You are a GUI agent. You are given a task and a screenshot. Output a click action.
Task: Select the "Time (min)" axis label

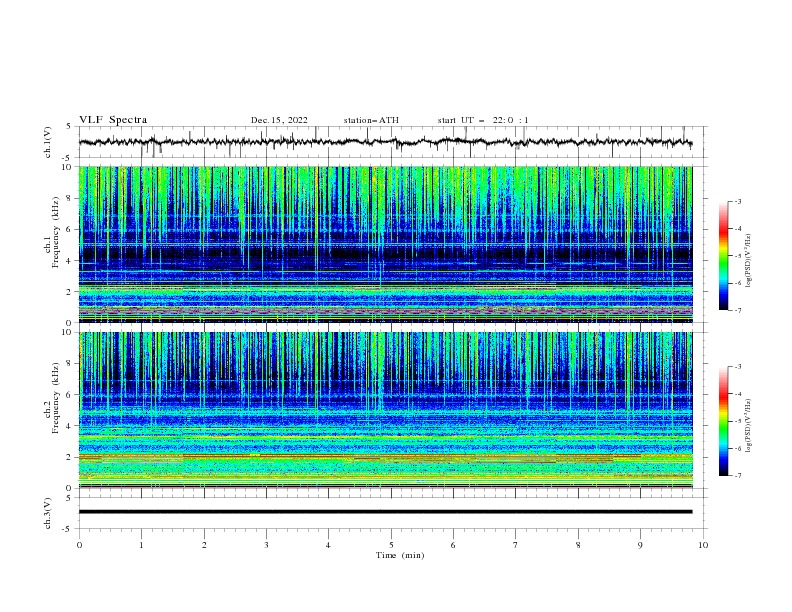coord(400,555)
